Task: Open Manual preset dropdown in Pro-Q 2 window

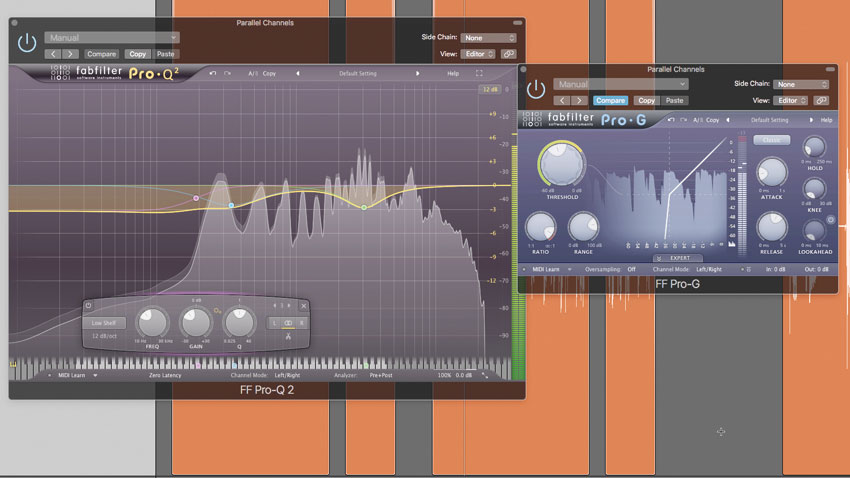Action: [112, 37]
